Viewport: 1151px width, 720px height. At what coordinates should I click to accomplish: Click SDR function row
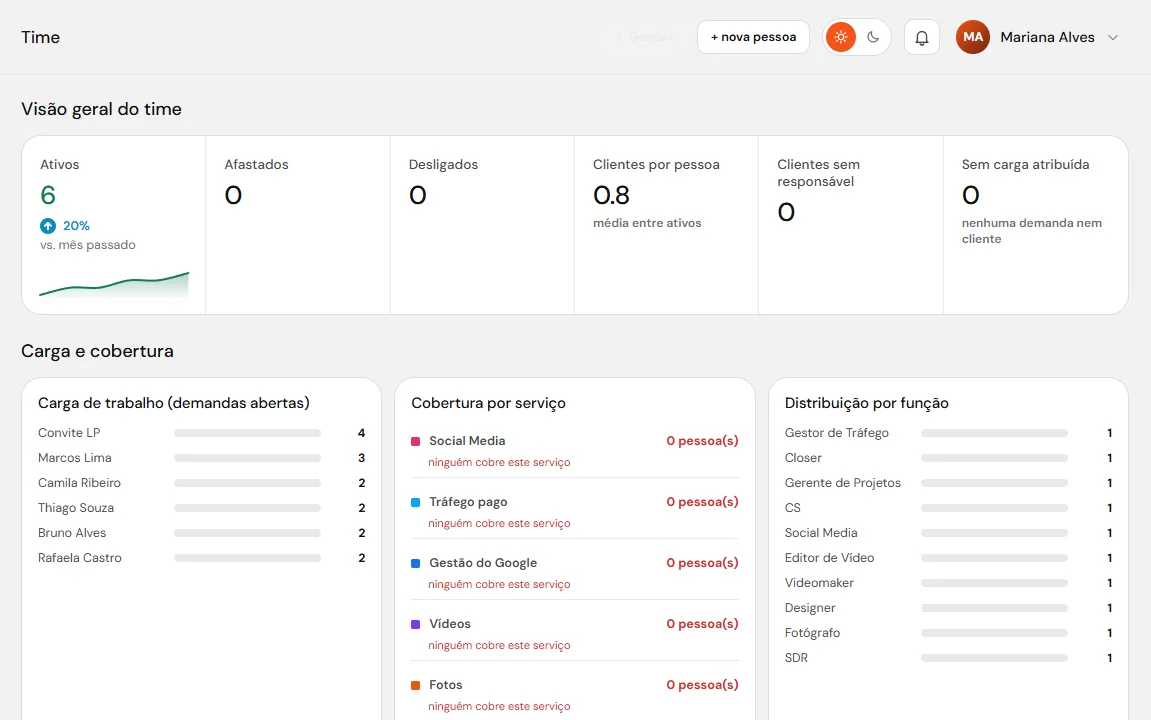[x=948, y=658]
